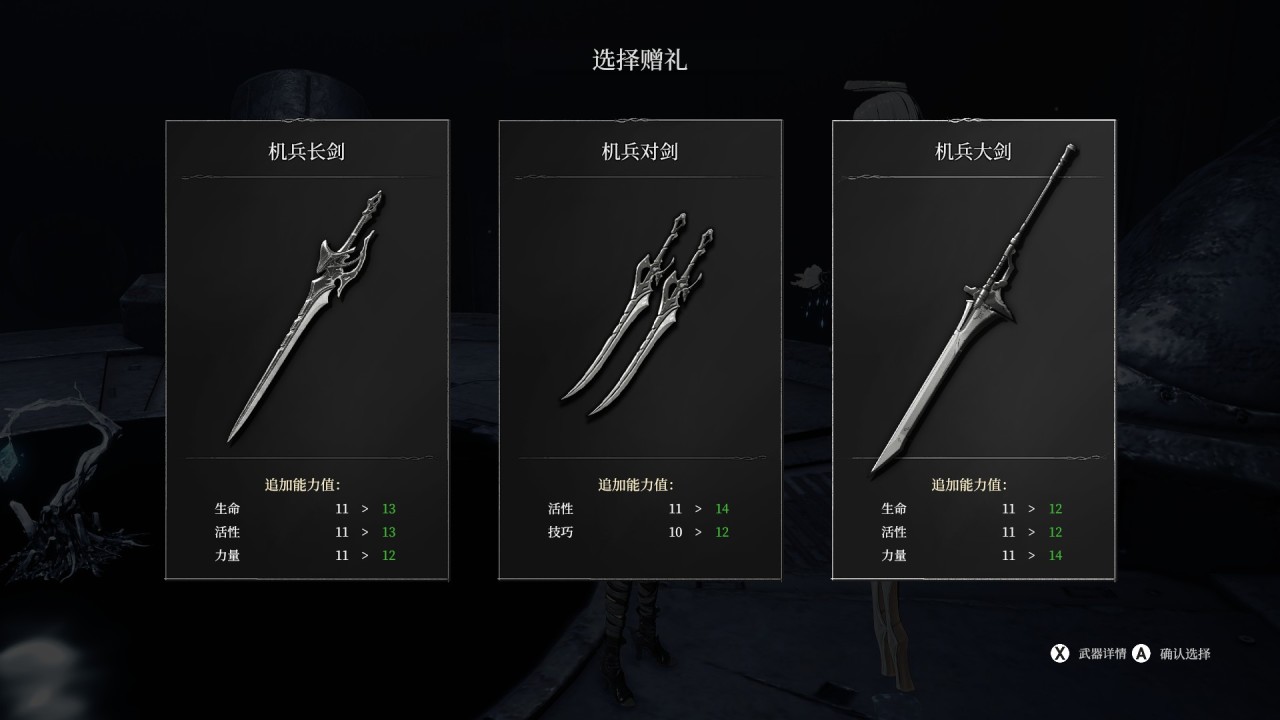Click 力量 stat row on the longsword card
This screenshot has width=1280, height=720.
point(306,555)
